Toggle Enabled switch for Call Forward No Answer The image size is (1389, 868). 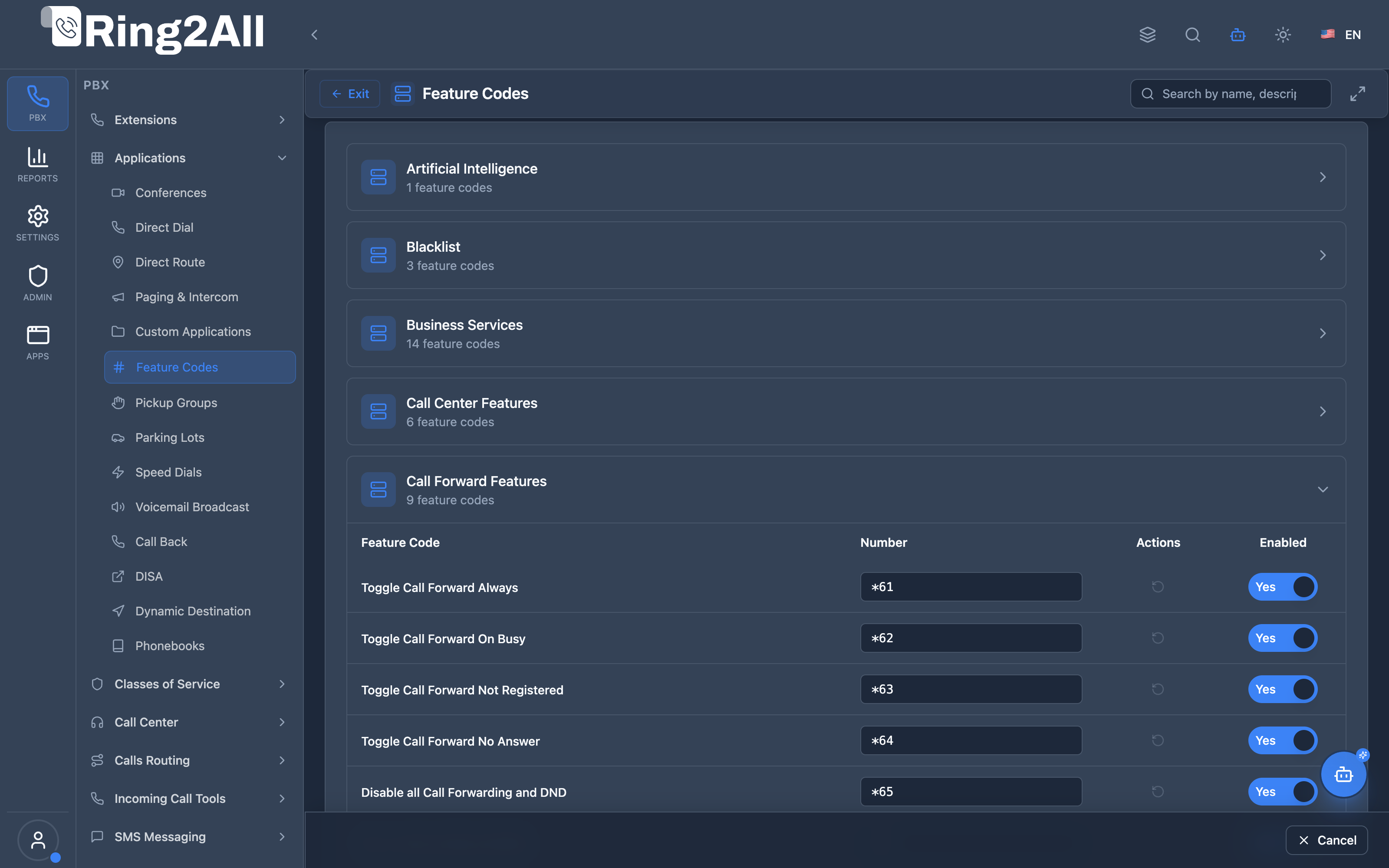pos(1283,740)
